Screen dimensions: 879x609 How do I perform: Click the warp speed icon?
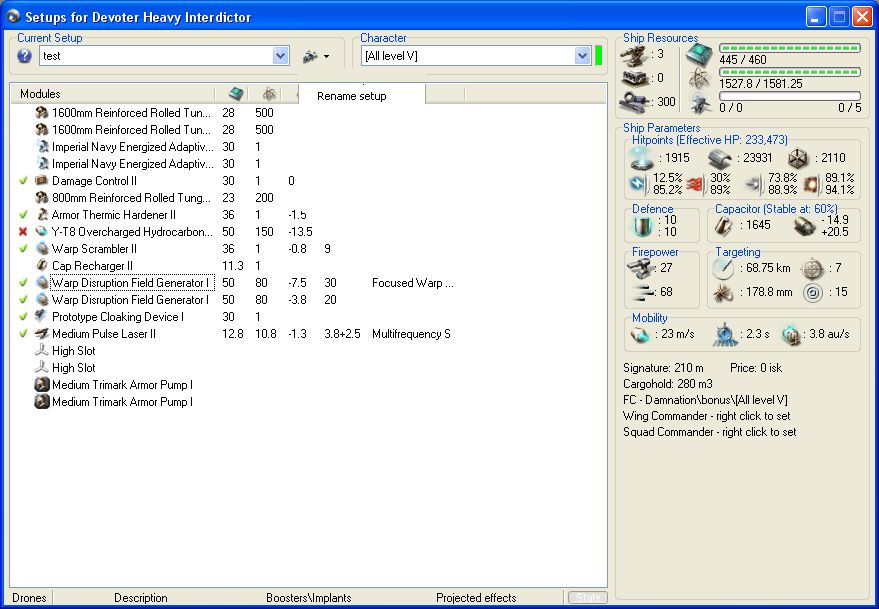pos(791,335)
